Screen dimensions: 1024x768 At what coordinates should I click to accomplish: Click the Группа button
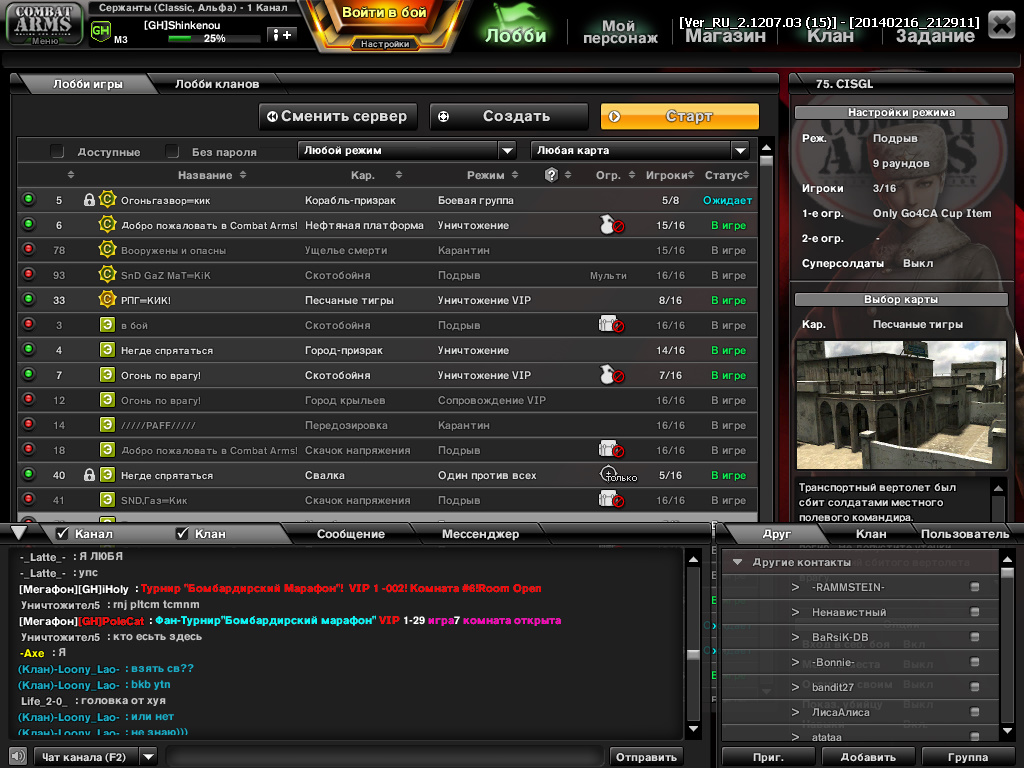pos(967,757)
